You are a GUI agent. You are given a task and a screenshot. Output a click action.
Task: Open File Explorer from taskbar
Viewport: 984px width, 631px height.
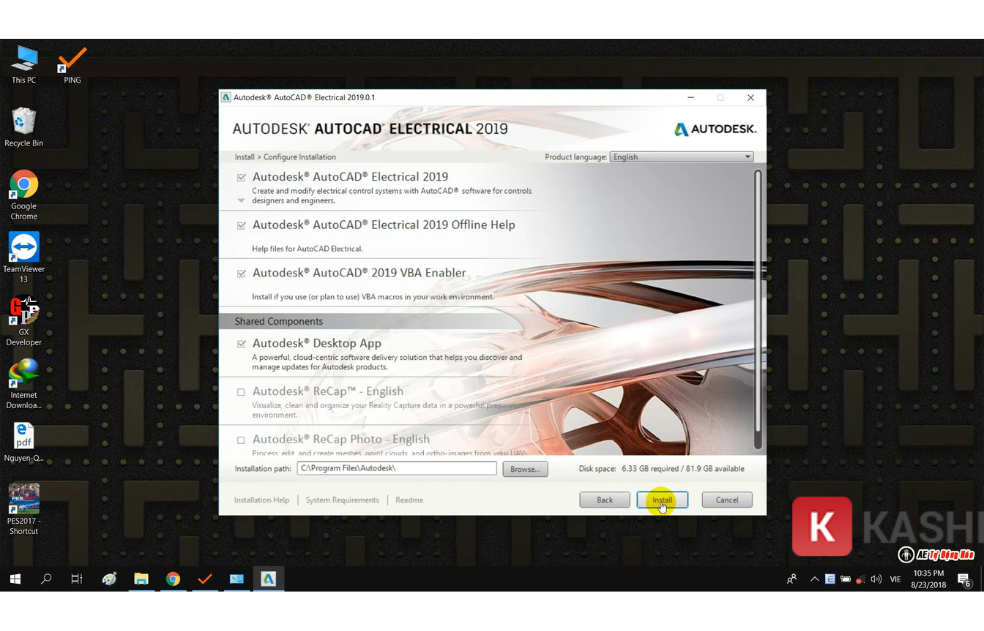(x=141, y=579)
